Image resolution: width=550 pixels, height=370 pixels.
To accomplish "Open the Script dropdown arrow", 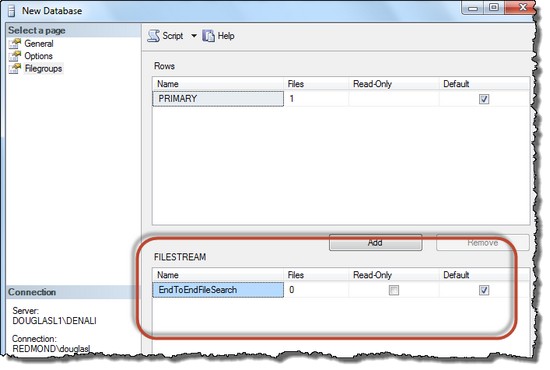I will pyautogui.click(x=194, y=36).
